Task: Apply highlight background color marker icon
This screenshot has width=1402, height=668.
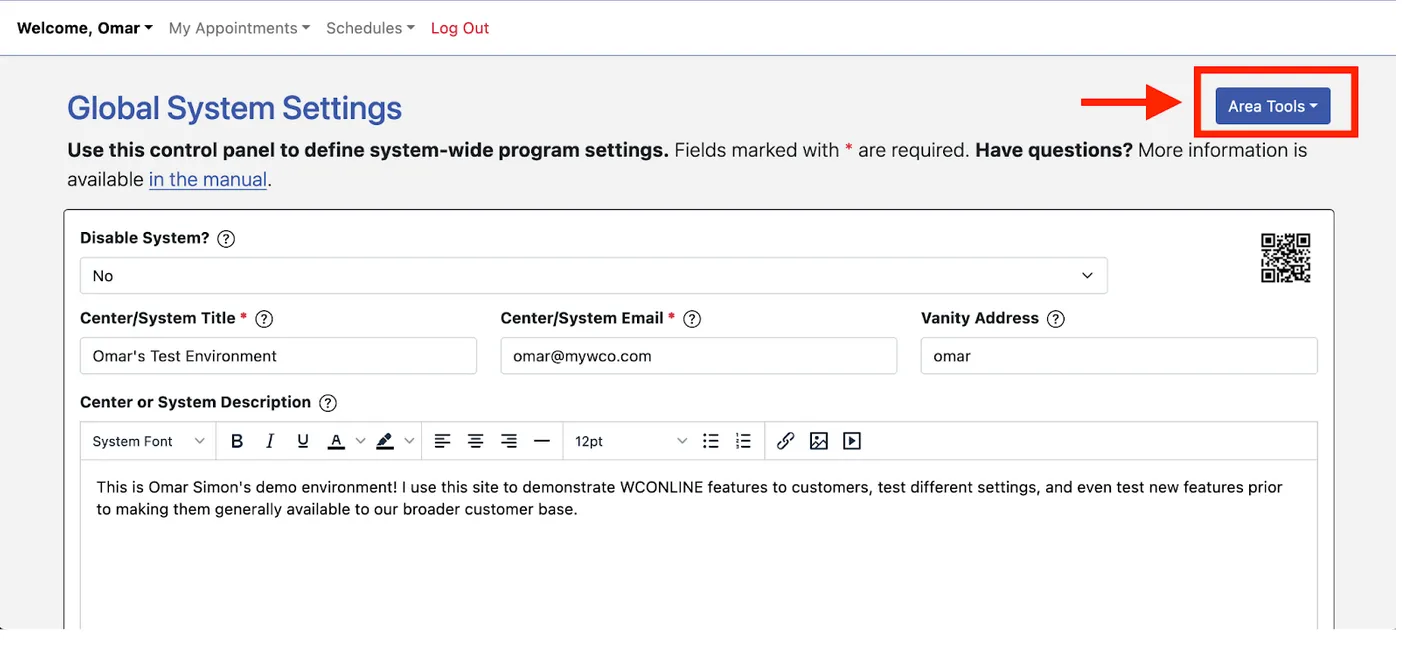Action: pyautogui.click(x=385, y=441)
